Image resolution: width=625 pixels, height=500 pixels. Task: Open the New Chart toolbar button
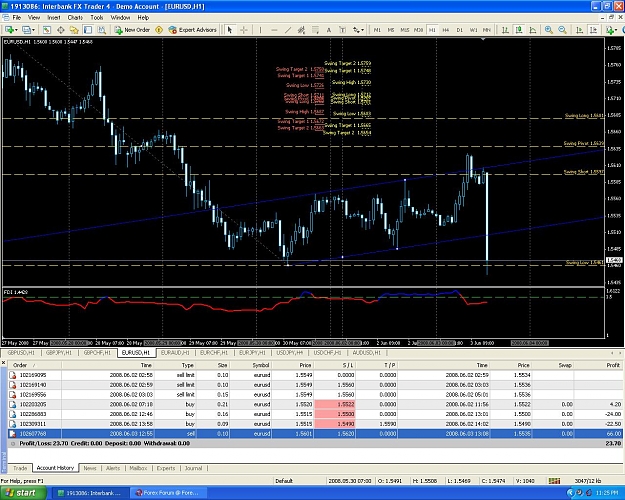pyautogui.click(x=10, y=30)
